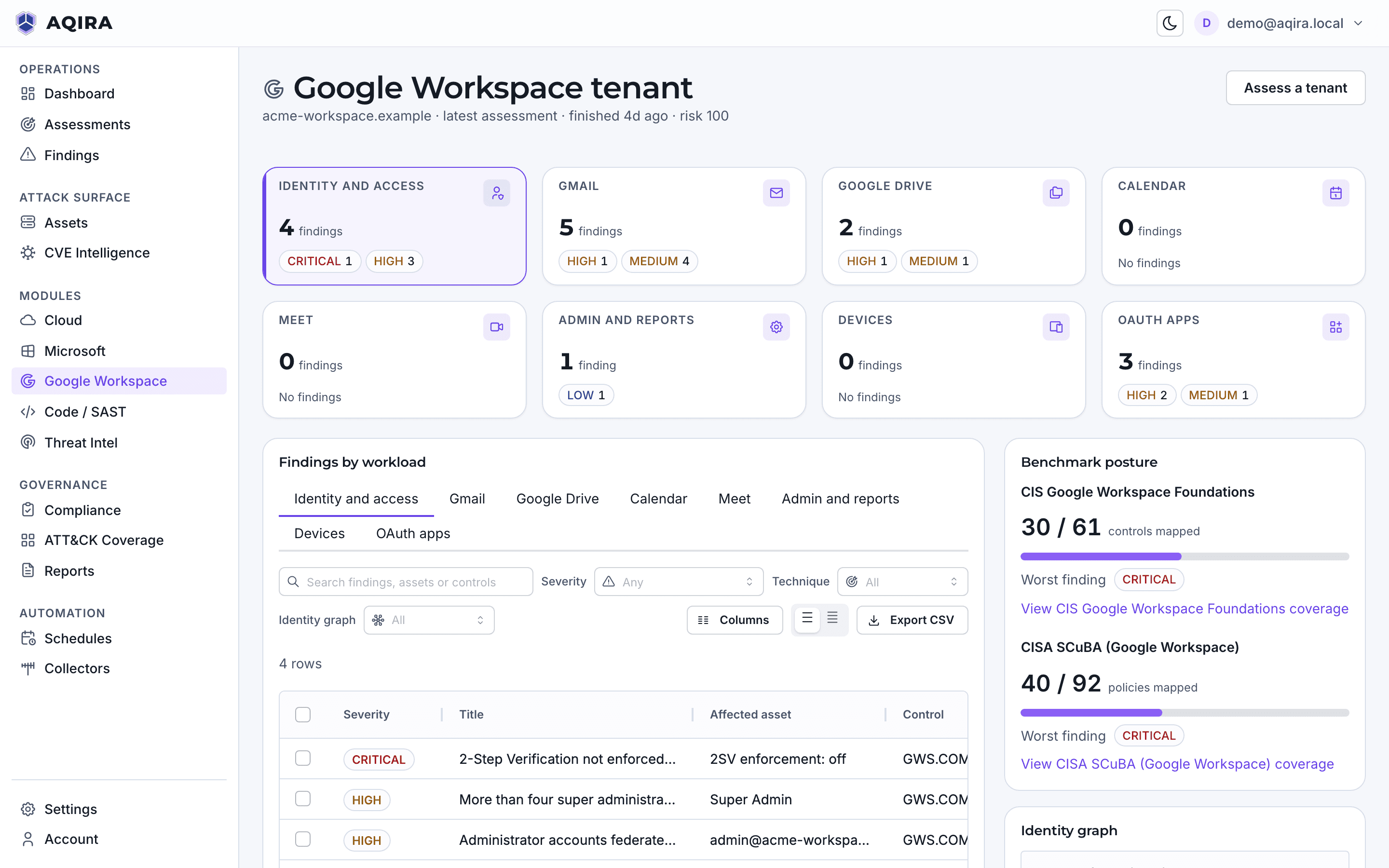Open Microsoft module in the sidebar
The width and height of the screenshot is (1389, 868).
point(119,351)
